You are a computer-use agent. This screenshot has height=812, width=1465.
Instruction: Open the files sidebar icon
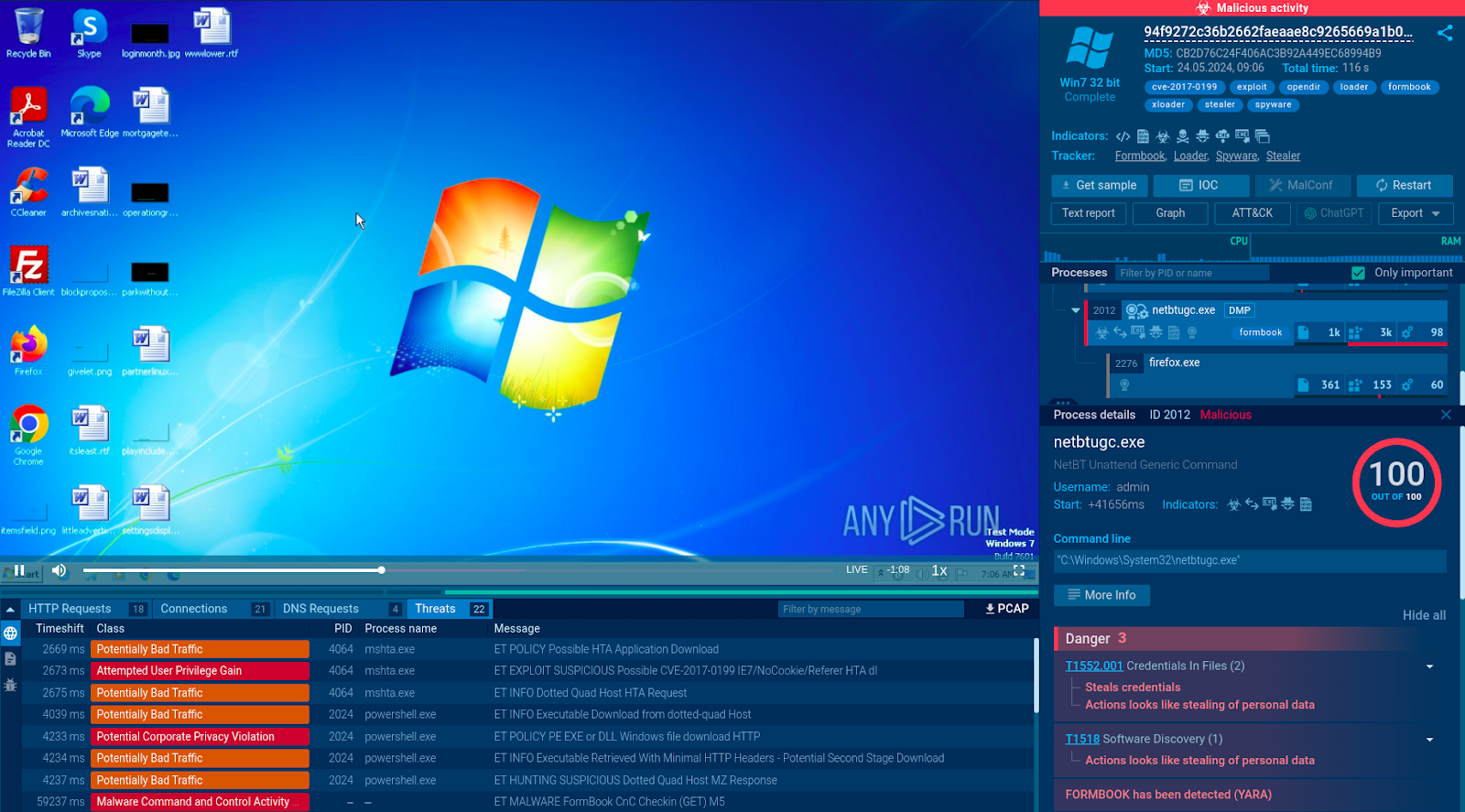click(x=10, y=658)
